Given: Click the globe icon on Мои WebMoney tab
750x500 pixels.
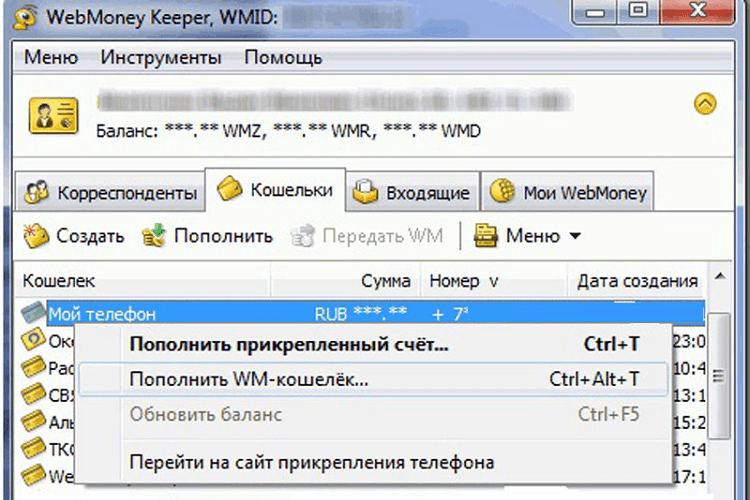Looking at the screenshot, I should point(502,191).
